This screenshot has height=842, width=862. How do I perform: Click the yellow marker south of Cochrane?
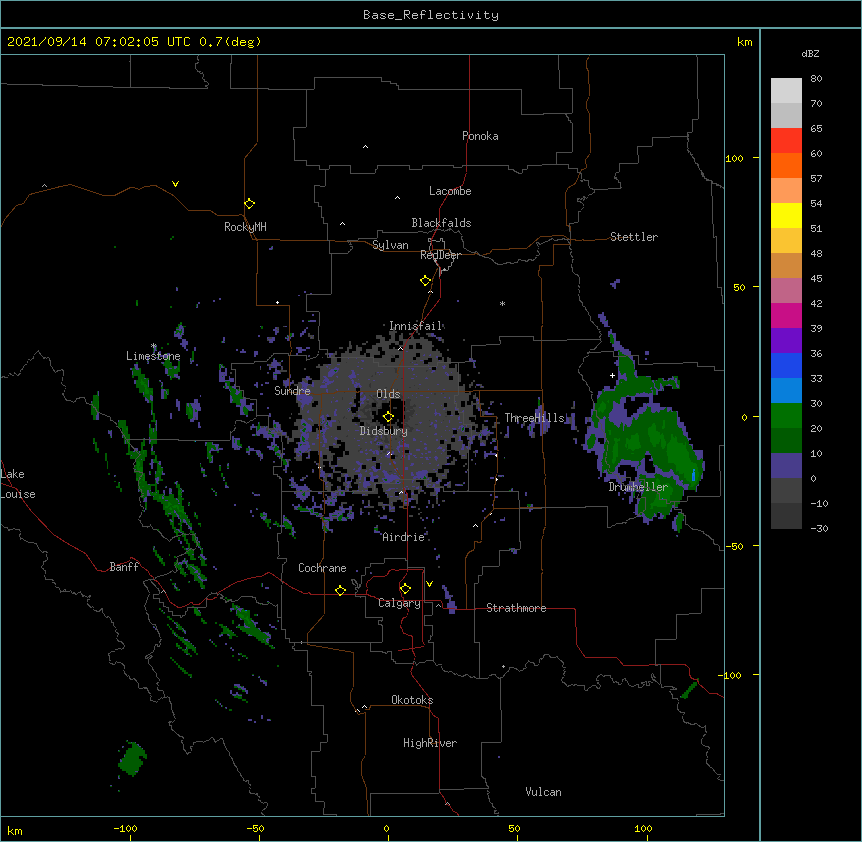[340, 590]
